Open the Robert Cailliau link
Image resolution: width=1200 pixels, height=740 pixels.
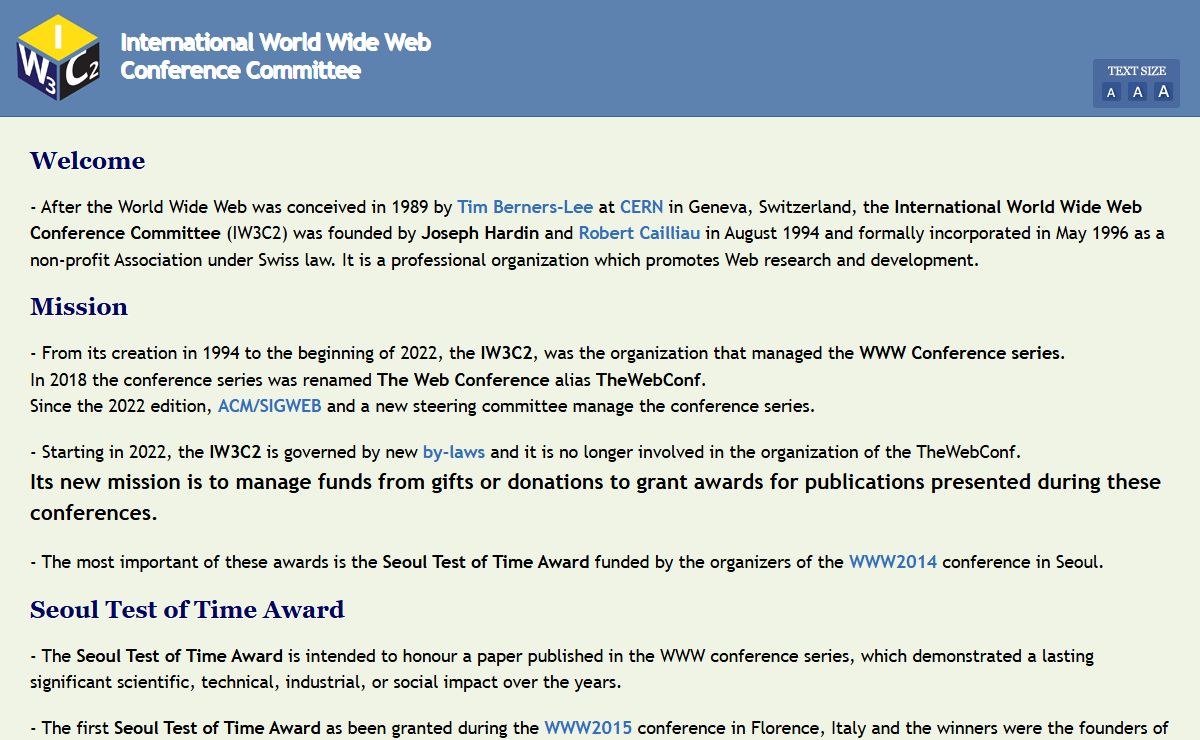[x=639, y=233]
